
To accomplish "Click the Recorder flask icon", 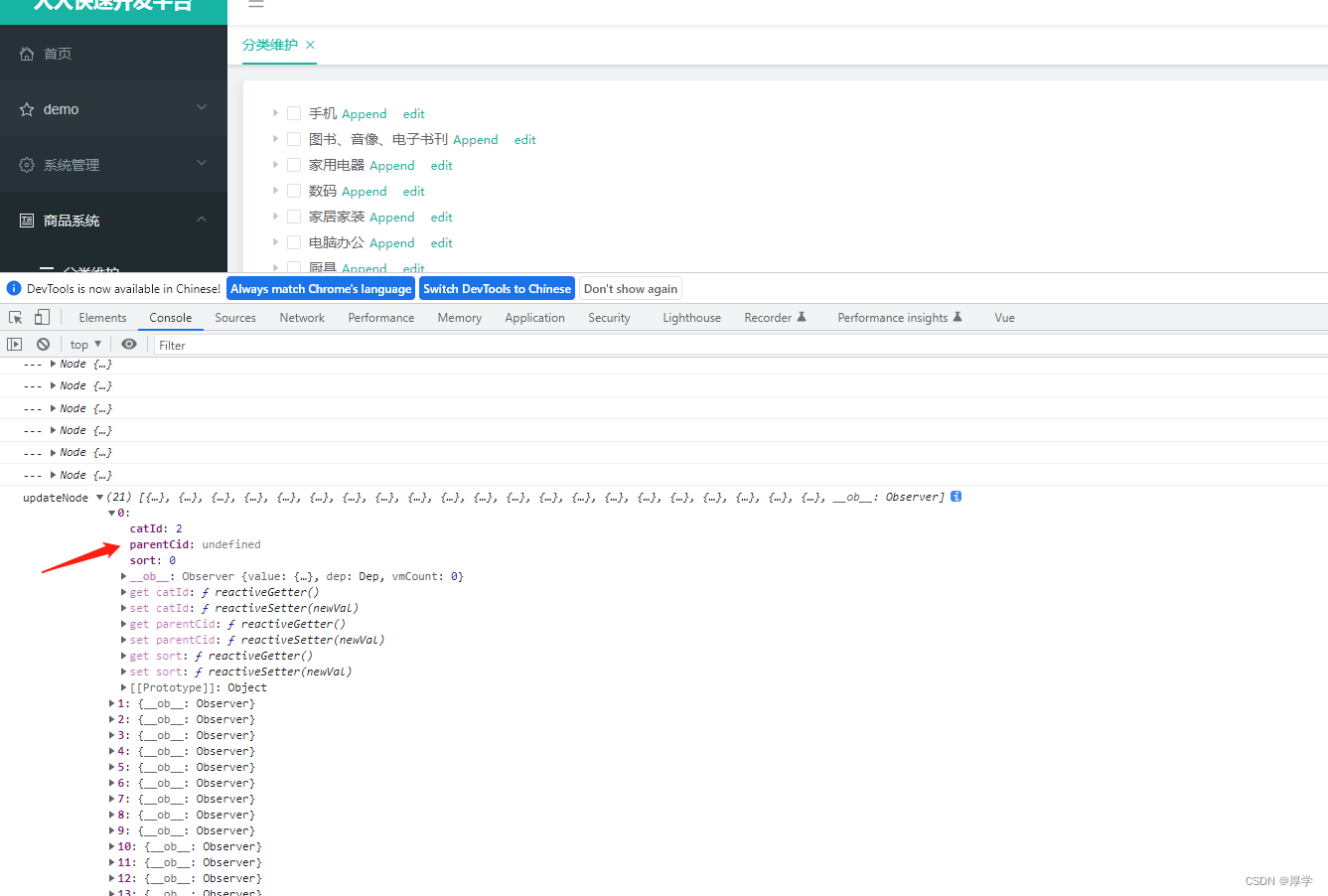I will [802, 318].
